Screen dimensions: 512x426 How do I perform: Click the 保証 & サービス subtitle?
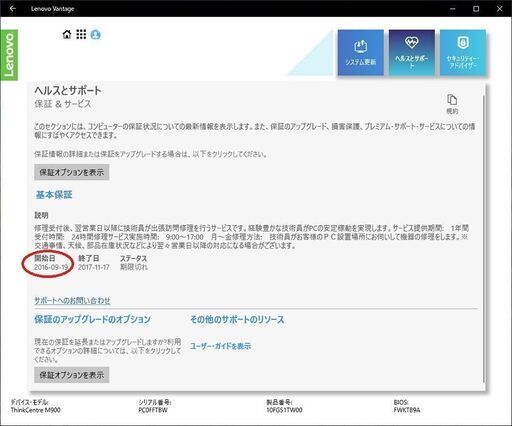click(63, 104)
